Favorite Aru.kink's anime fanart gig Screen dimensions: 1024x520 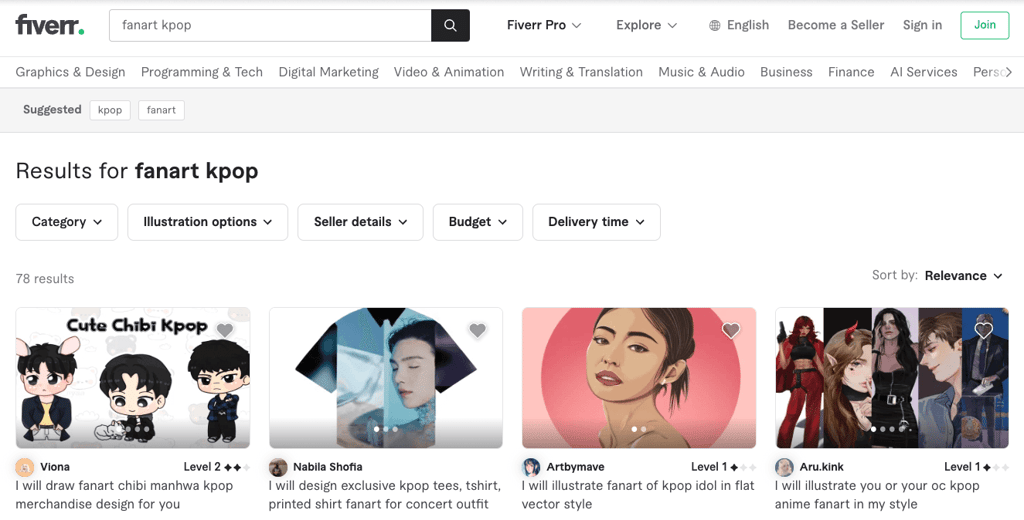click(x=984, y=331)
